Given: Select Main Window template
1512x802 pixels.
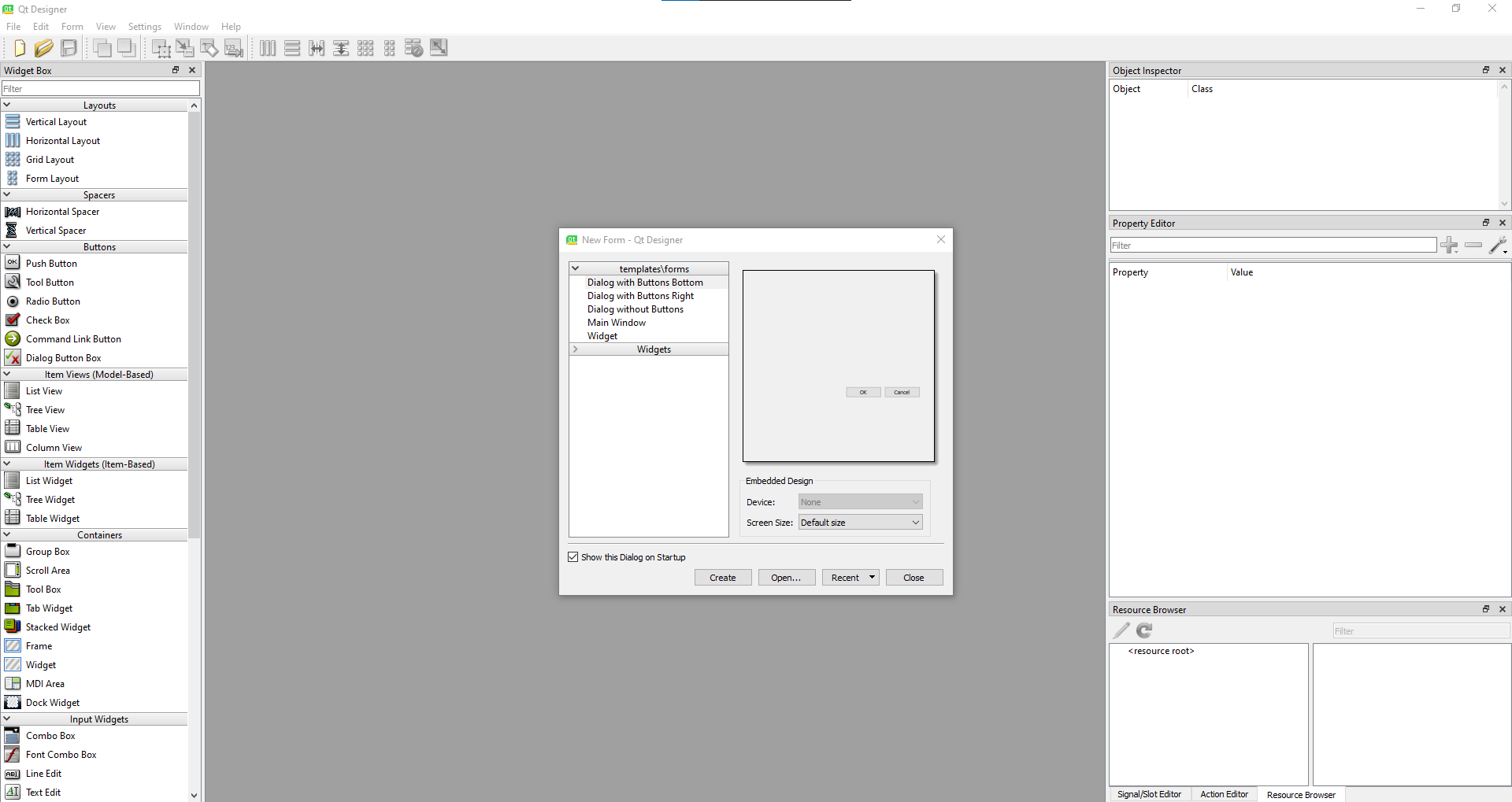Looking at the screenshot, I should [617, 323].
